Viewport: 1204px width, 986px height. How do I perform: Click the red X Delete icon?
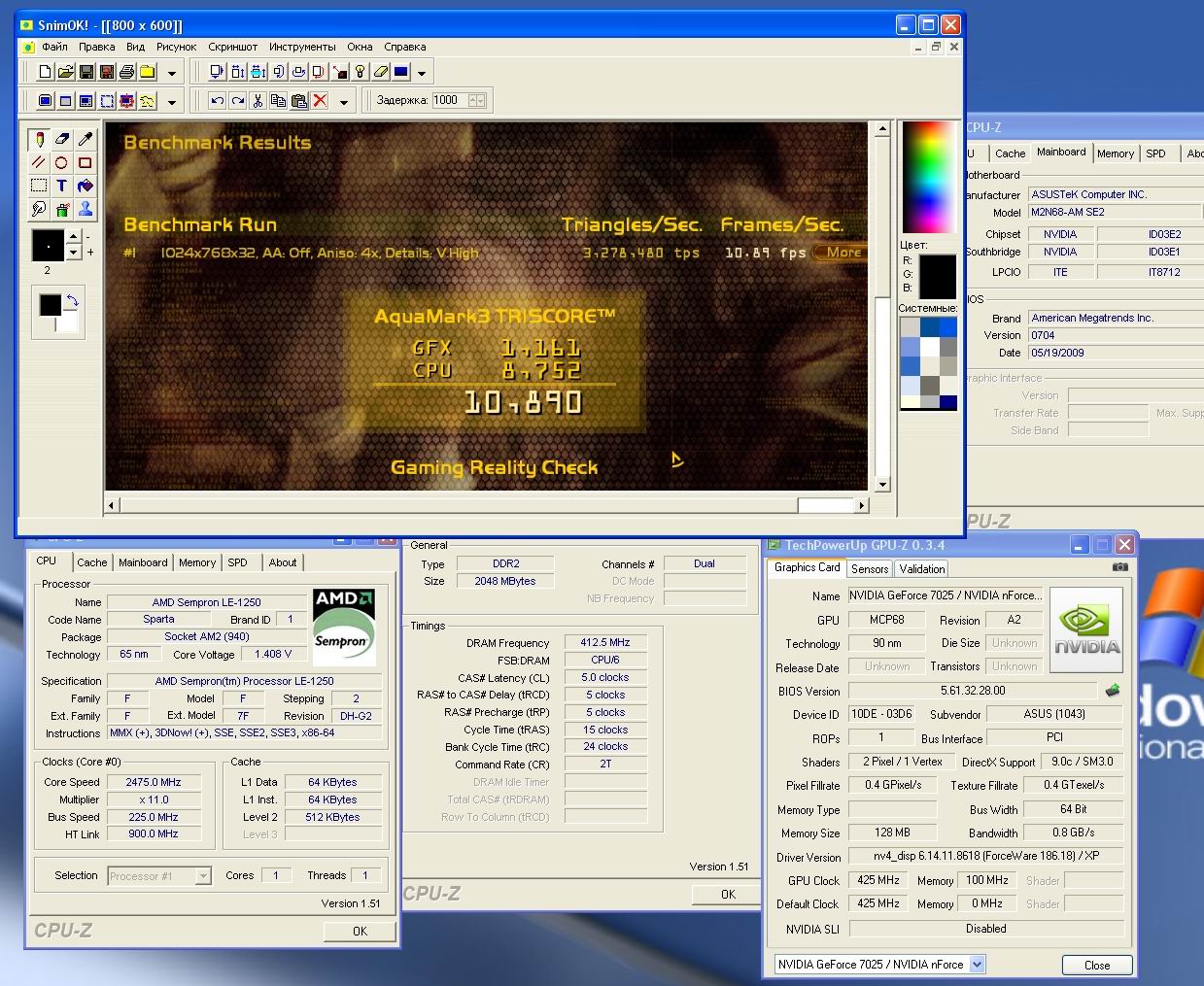(320, 100)
